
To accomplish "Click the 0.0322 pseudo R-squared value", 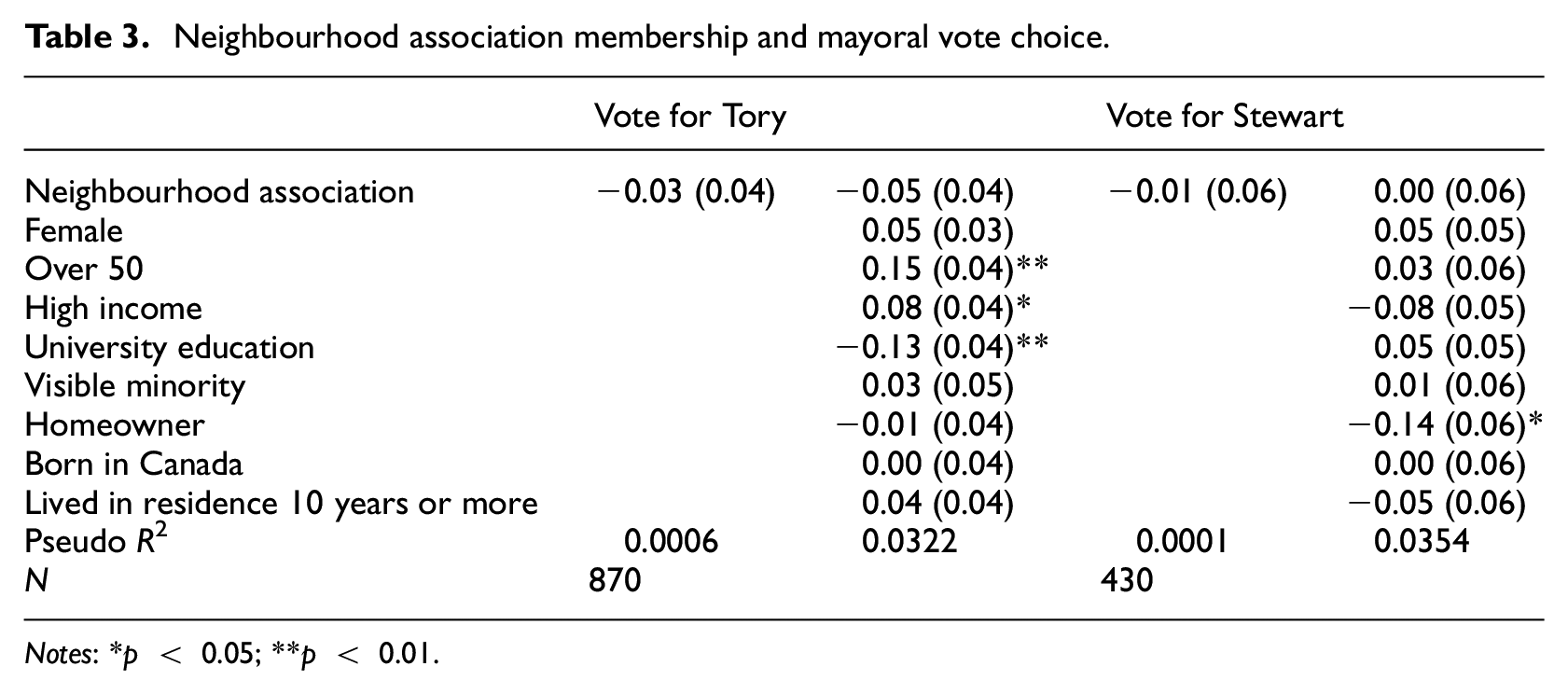I will point(909,541).
